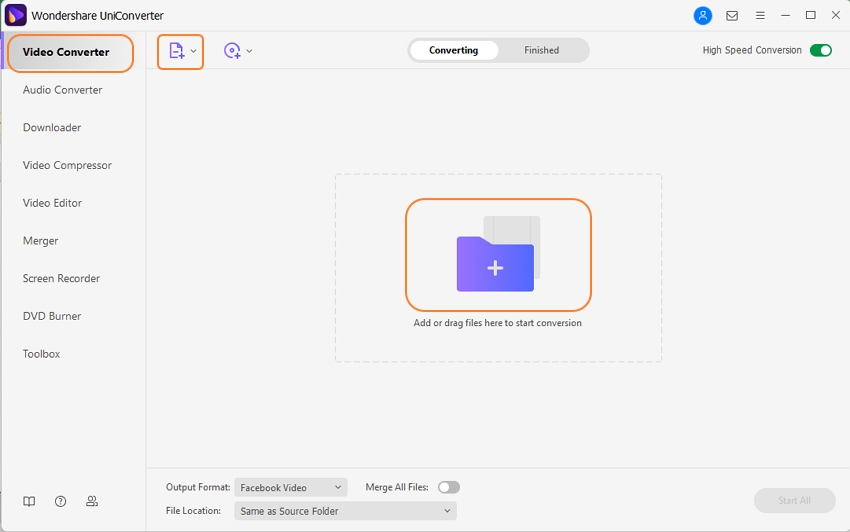Open the File Location dropdown
Screen dimensions: 850x532
[x=345, y=511]
